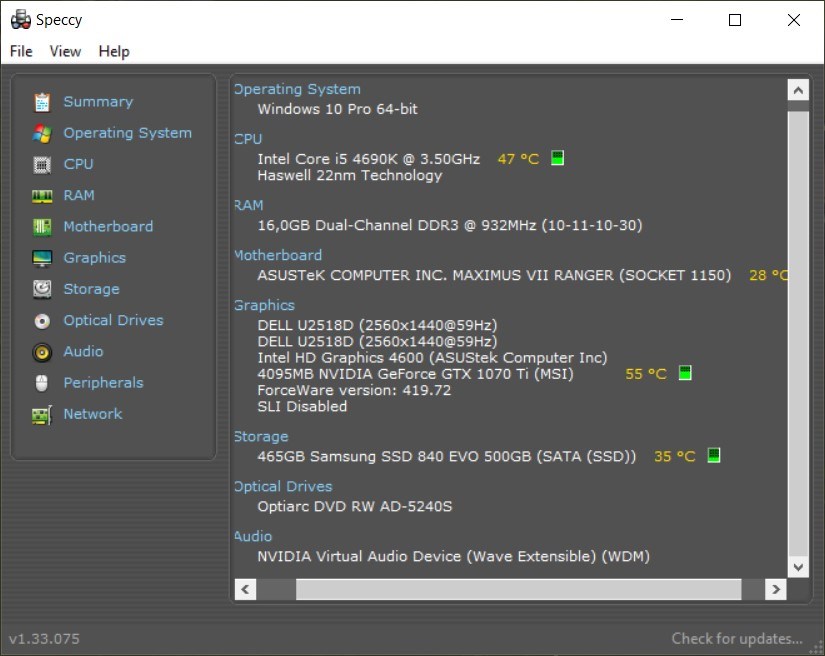Click the Graphics heading in summary pane
The height and width of the screenshot is (656, 825).
pyautogui.click(x=265, y=305)
